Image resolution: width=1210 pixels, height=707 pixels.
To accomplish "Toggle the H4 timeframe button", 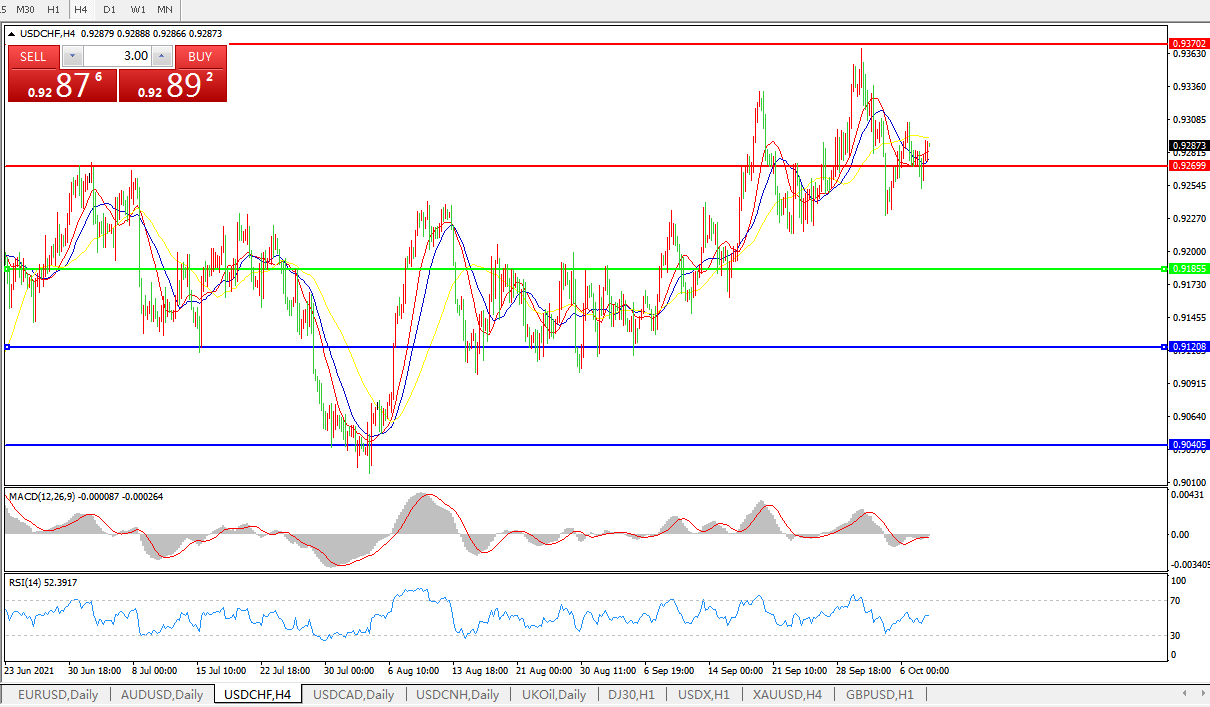I will pos(81,9).
